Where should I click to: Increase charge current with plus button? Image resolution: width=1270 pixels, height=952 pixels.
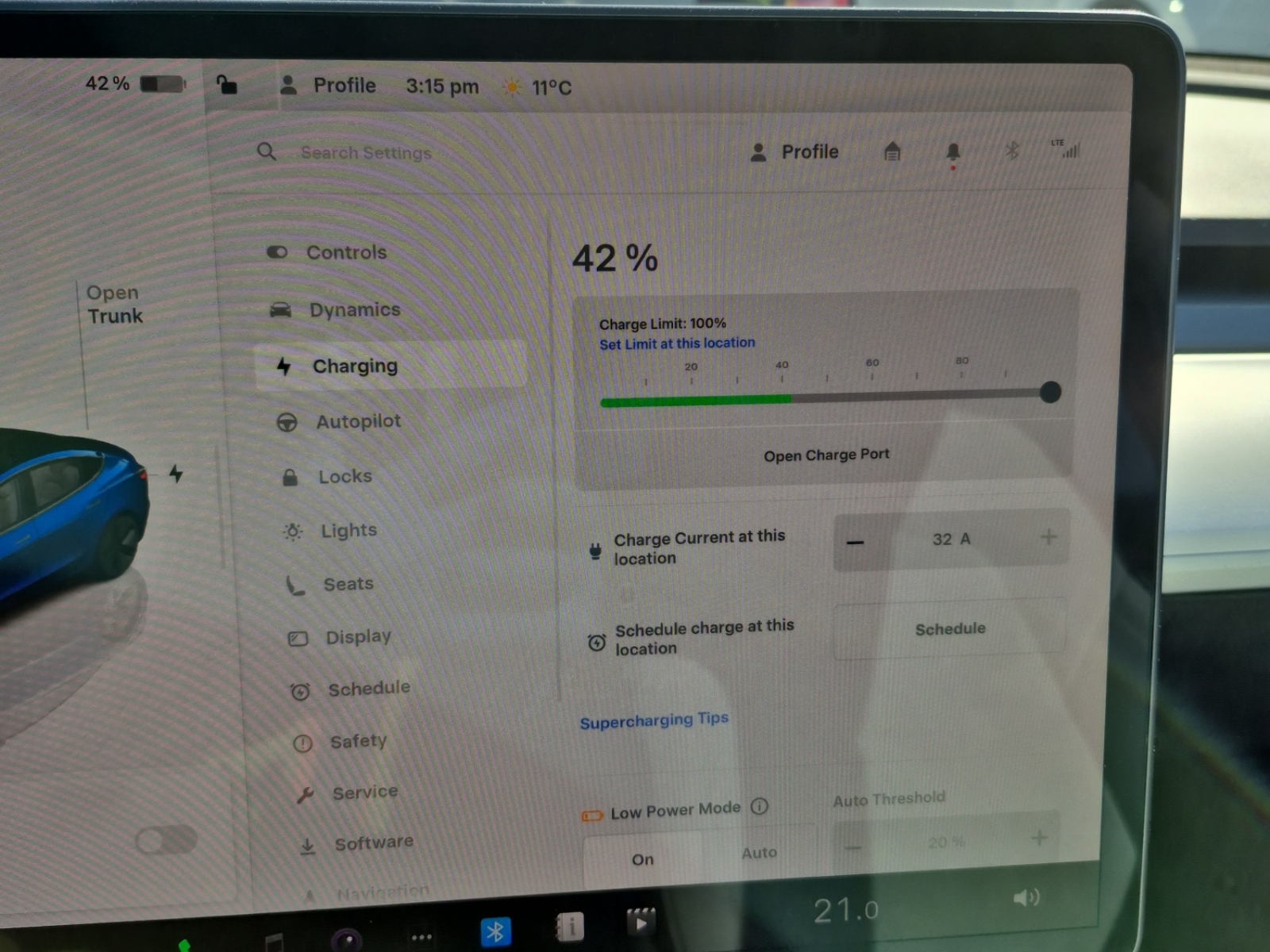1049,537
